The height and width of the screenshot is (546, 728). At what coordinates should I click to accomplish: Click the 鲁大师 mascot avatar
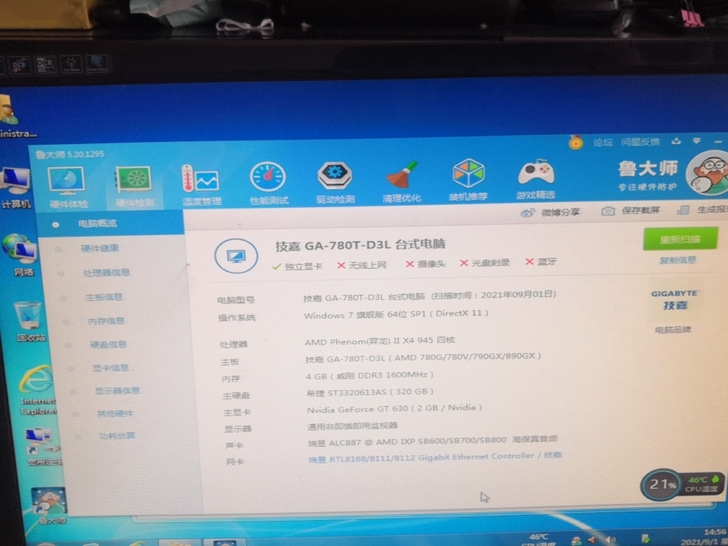tap(708, 174)
